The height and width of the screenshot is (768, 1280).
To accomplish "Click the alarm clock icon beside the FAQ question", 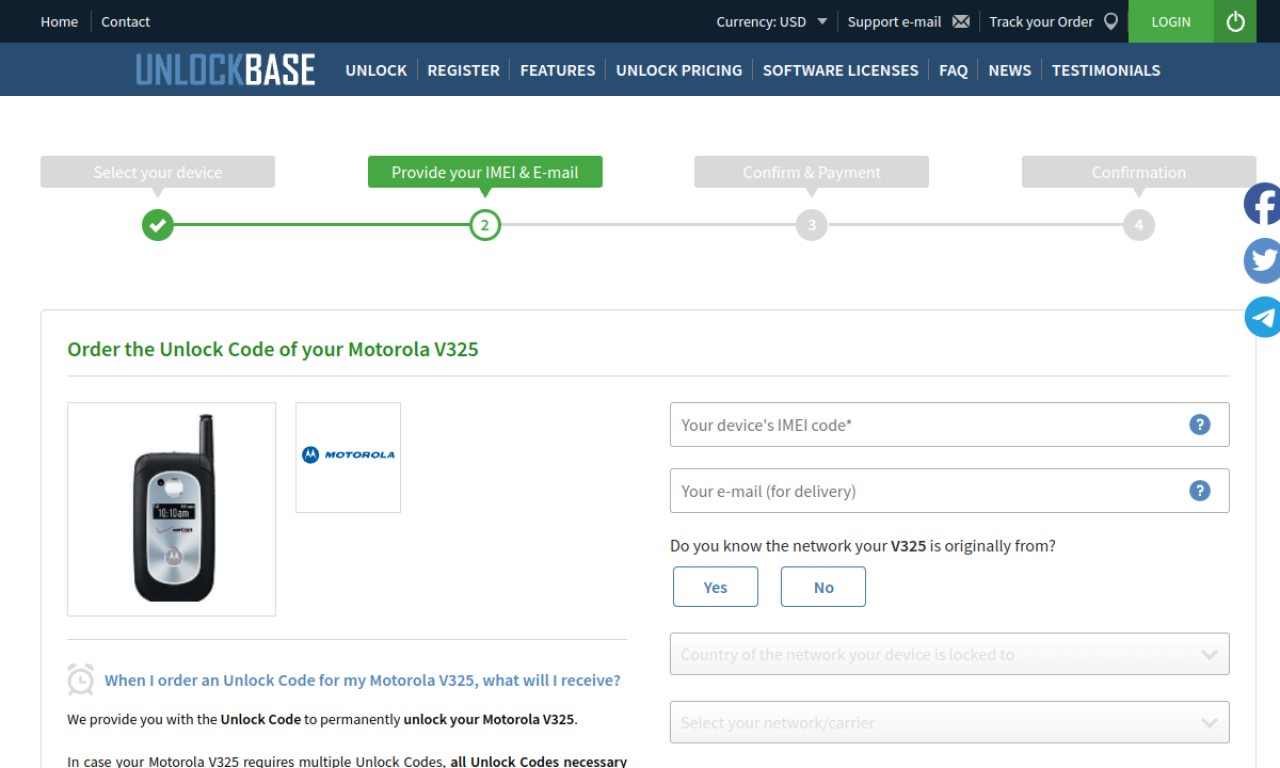I will click(81, 679).
